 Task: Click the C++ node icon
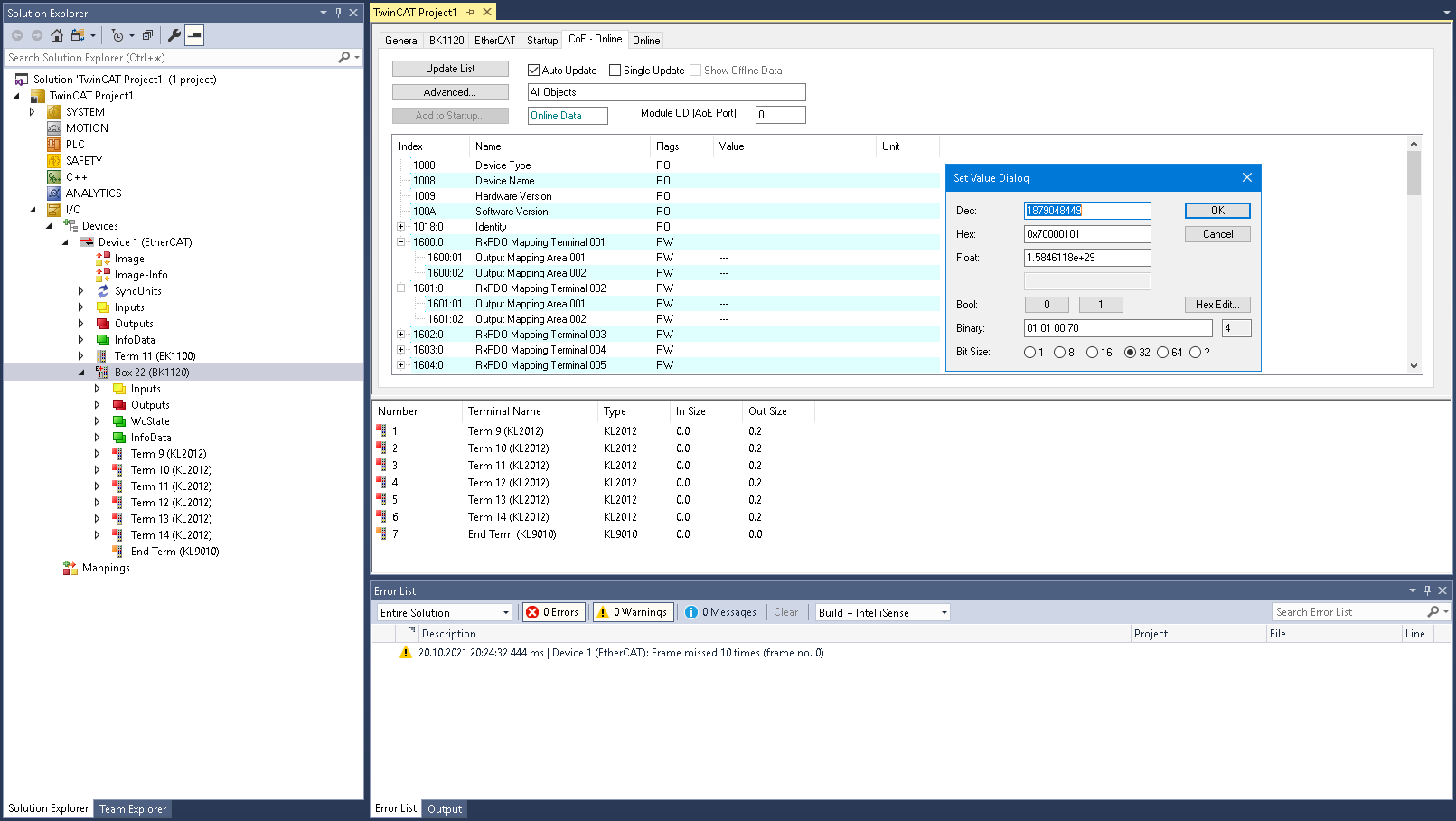[x=54, y=177]
